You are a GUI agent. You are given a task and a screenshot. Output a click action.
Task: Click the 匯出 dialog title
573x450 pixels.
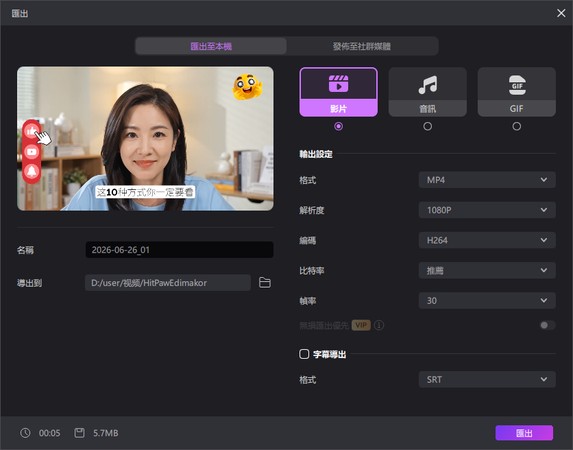click(20, 14)
